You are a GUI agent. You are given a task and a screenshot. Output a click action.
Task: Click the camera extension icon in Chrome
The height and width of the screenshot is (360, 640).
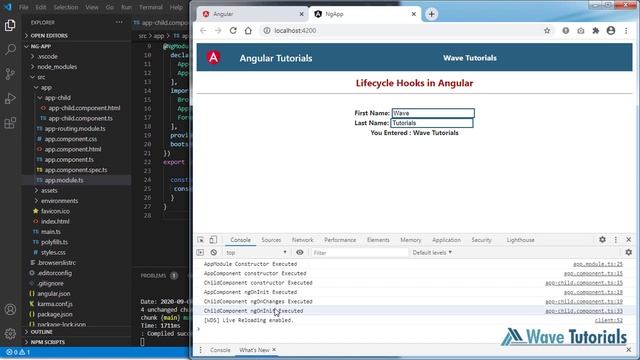(x=580, y=31)
